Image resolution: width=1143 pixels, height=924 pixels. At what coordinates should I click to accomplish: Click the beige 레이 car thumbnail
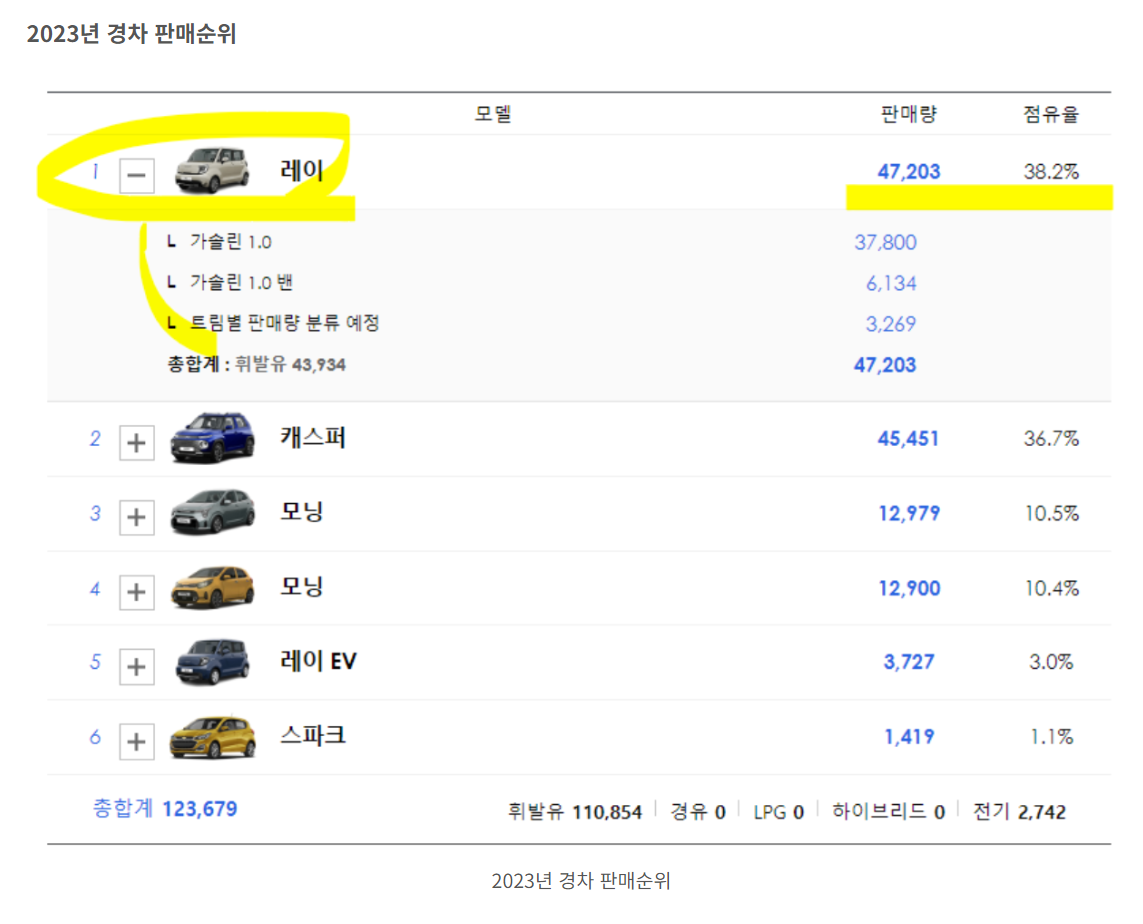coord(212,171)
